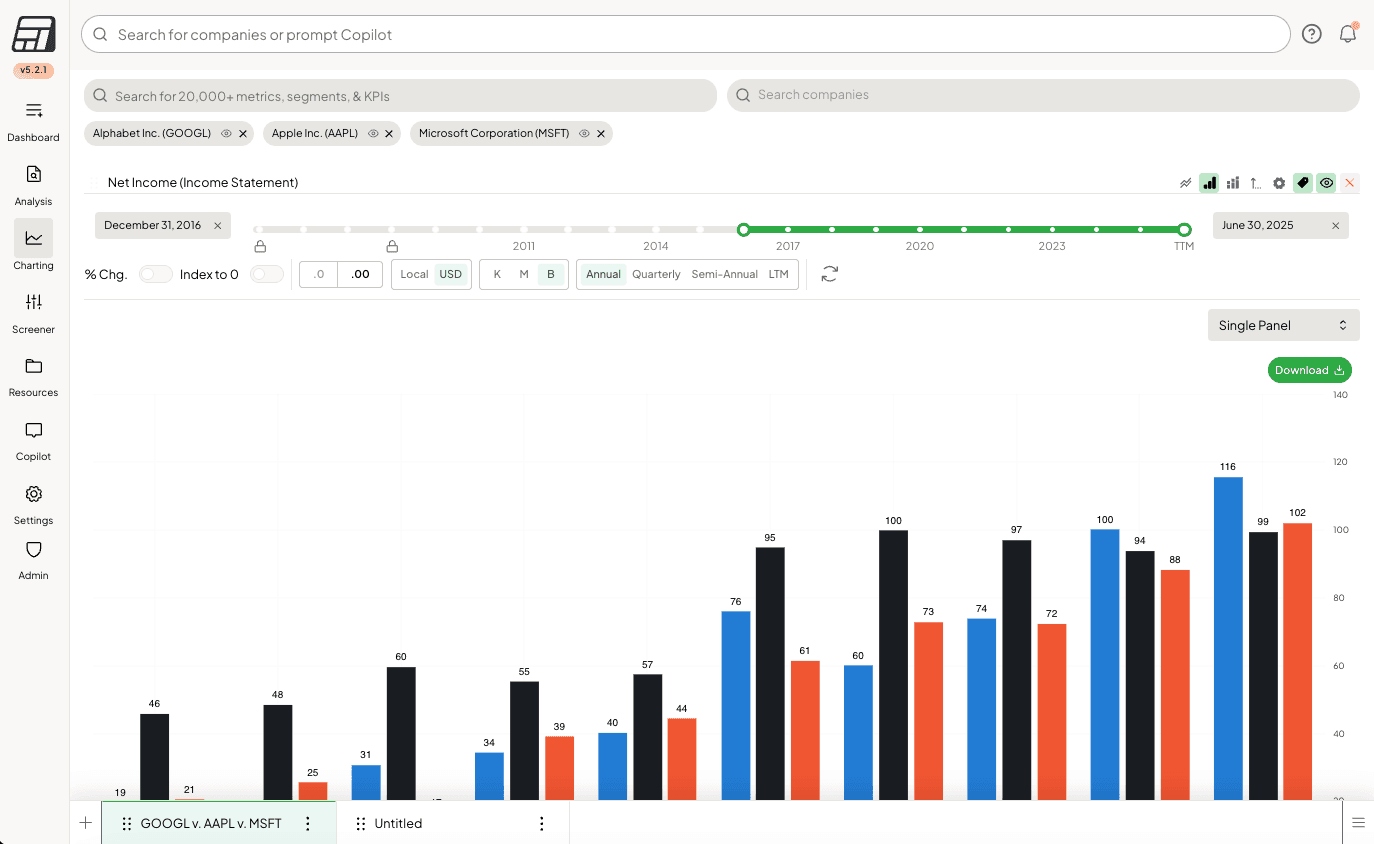This screenshot has height=844, width=1374.
Task: Switch chart to line chart mode
Action: click(x=1185, y=183)
